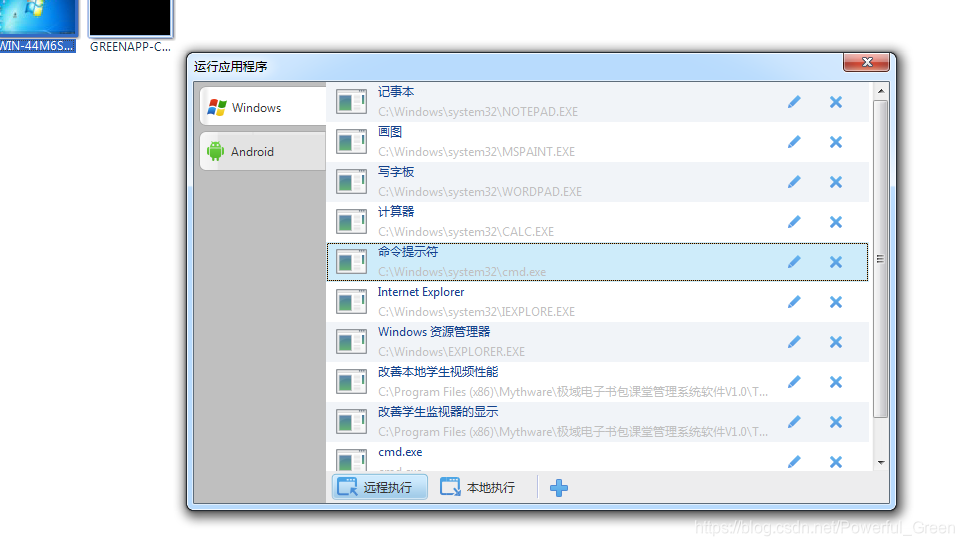Select the 写字板 list row text

396,172
